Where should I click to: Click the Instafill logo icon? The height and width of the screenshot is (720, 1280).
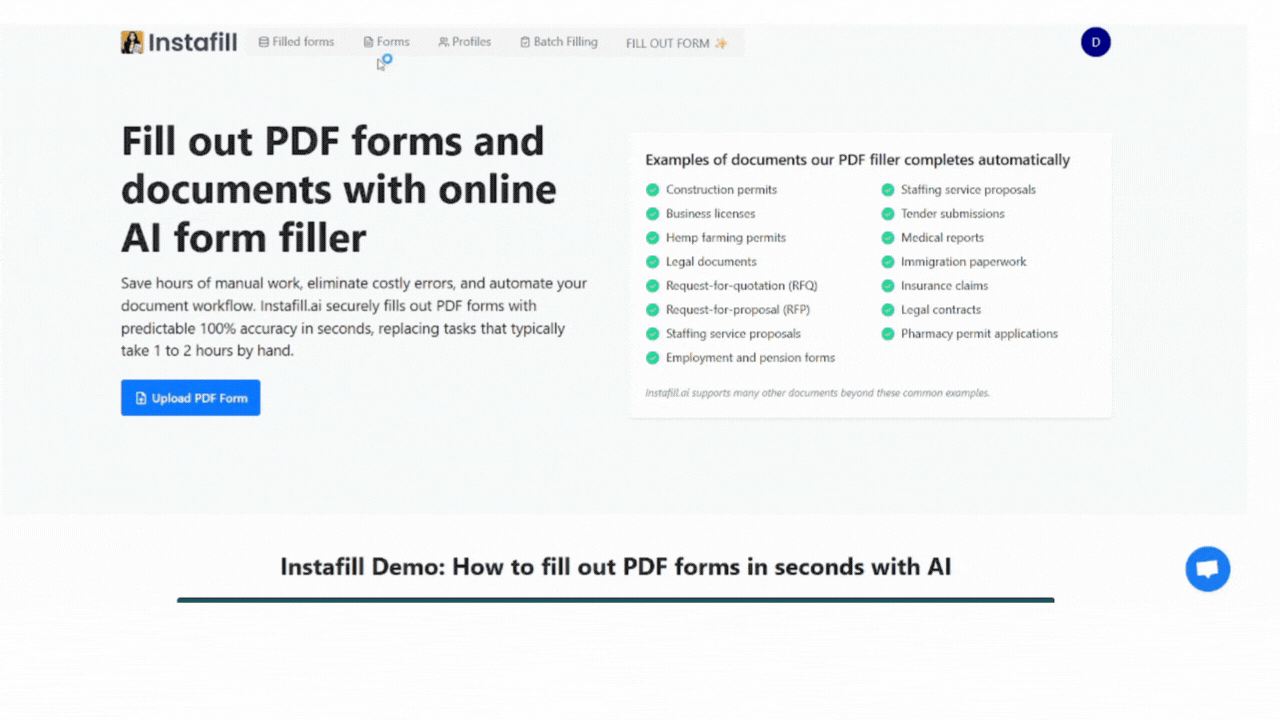point(133,42)
